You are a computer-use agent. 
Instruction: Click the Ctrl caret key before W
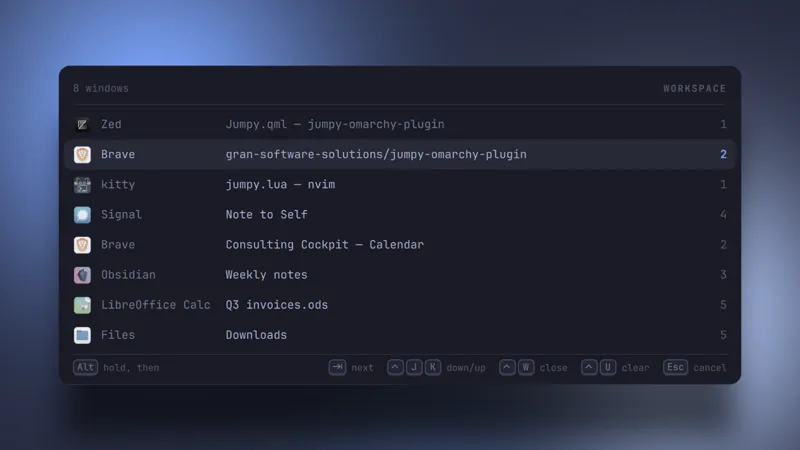[x=507, y=367]
